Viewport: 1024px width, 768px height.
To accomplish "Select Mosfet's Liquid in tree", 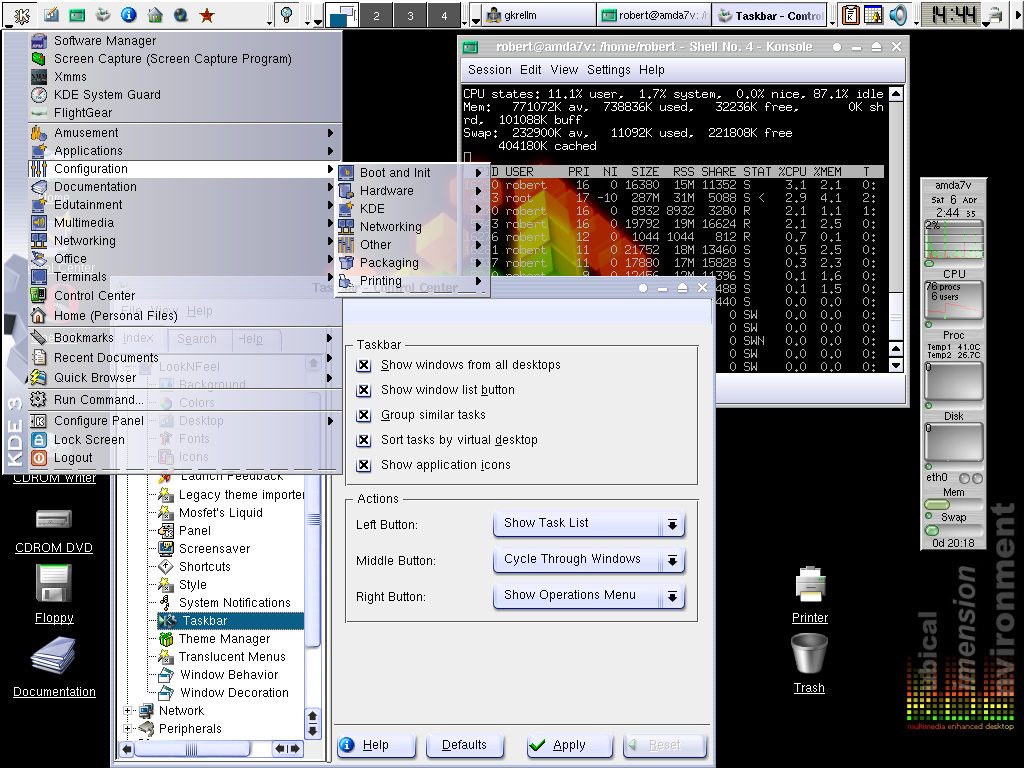I will pyautogui.click(x=221, y=513).
